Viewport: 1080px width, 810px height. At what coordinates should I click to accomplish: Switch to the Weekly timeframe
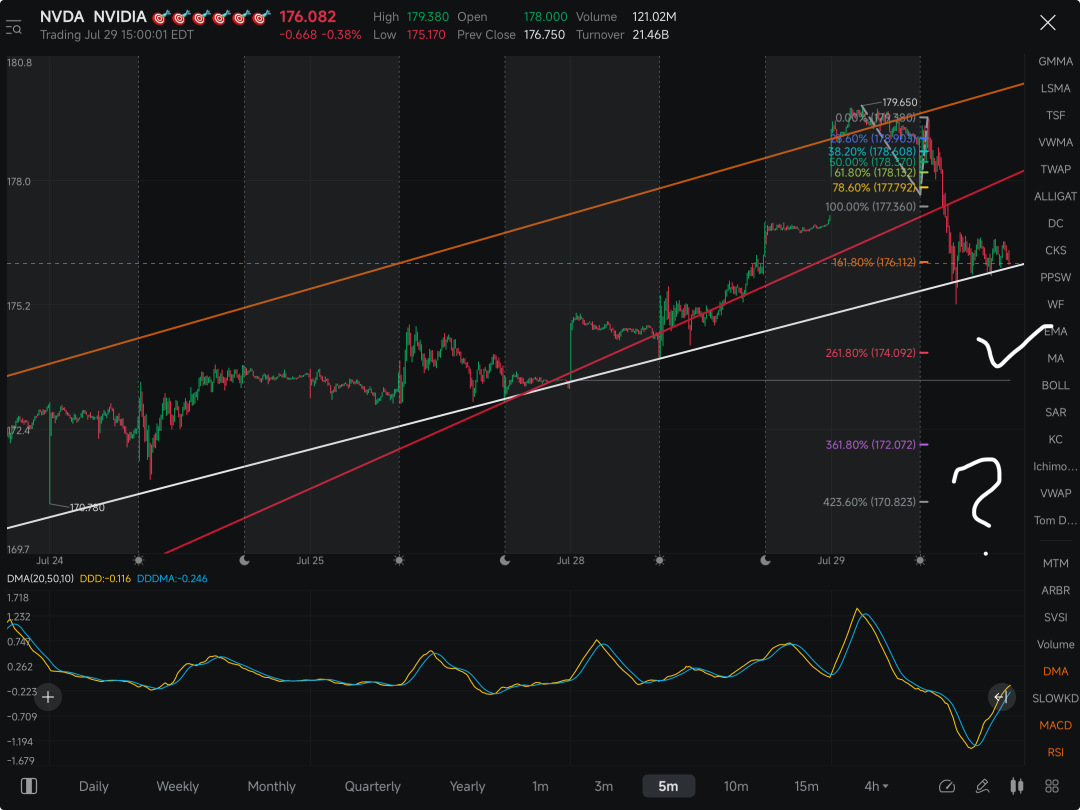[x=178, y=786]
